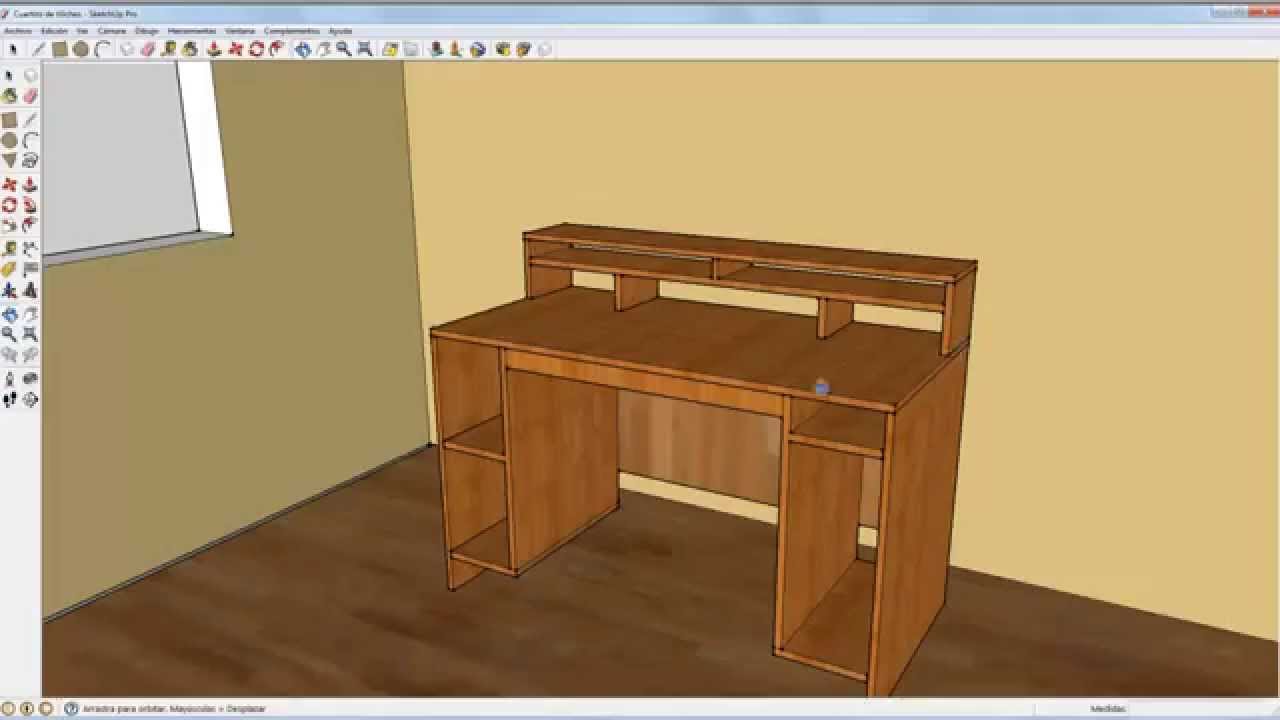The image size is (1280, 720).
Task: Select Axes tool in left tool palette
Action: pos(9,290)
